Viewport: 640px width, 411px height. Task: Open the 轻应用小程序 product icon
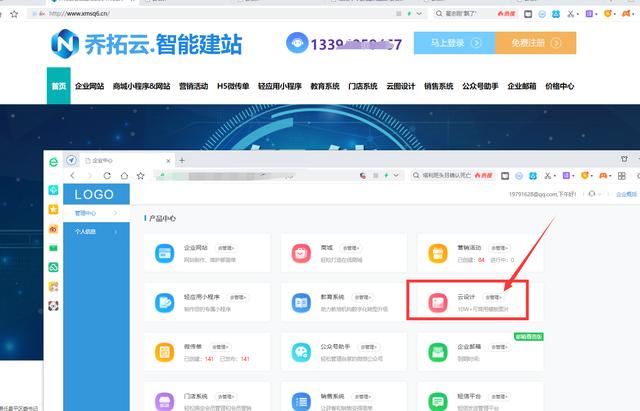click(165, 303)
